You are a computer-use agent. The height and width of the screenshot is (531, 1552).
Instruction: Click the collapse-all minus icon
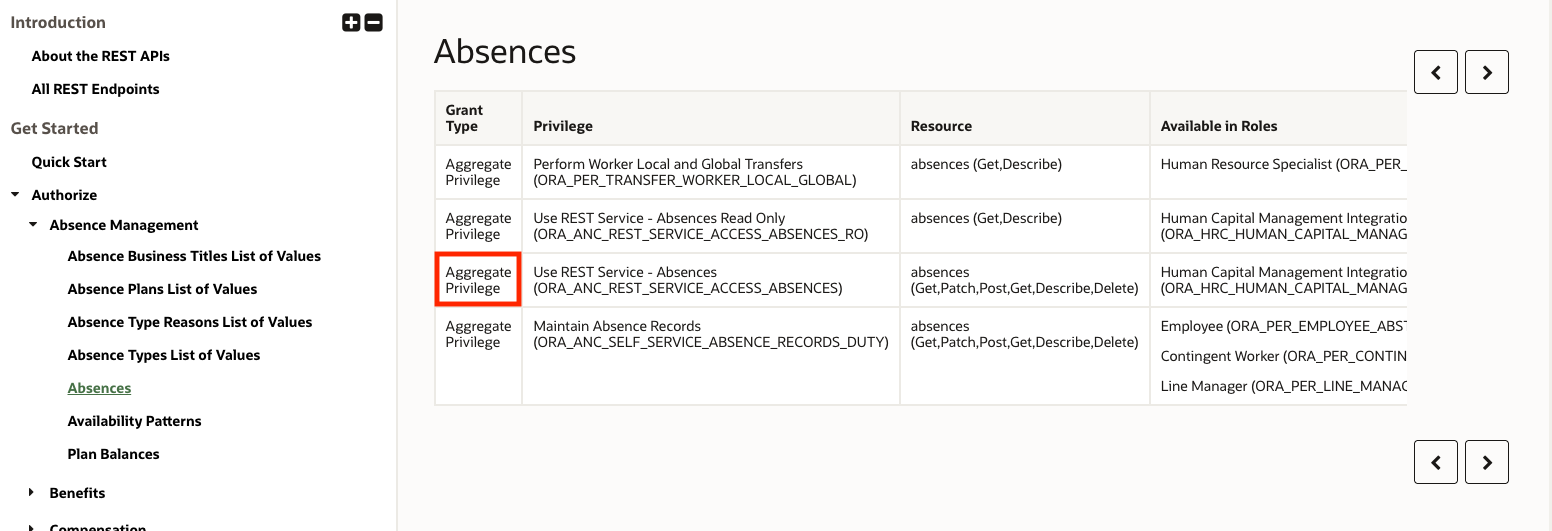point(373,23)
